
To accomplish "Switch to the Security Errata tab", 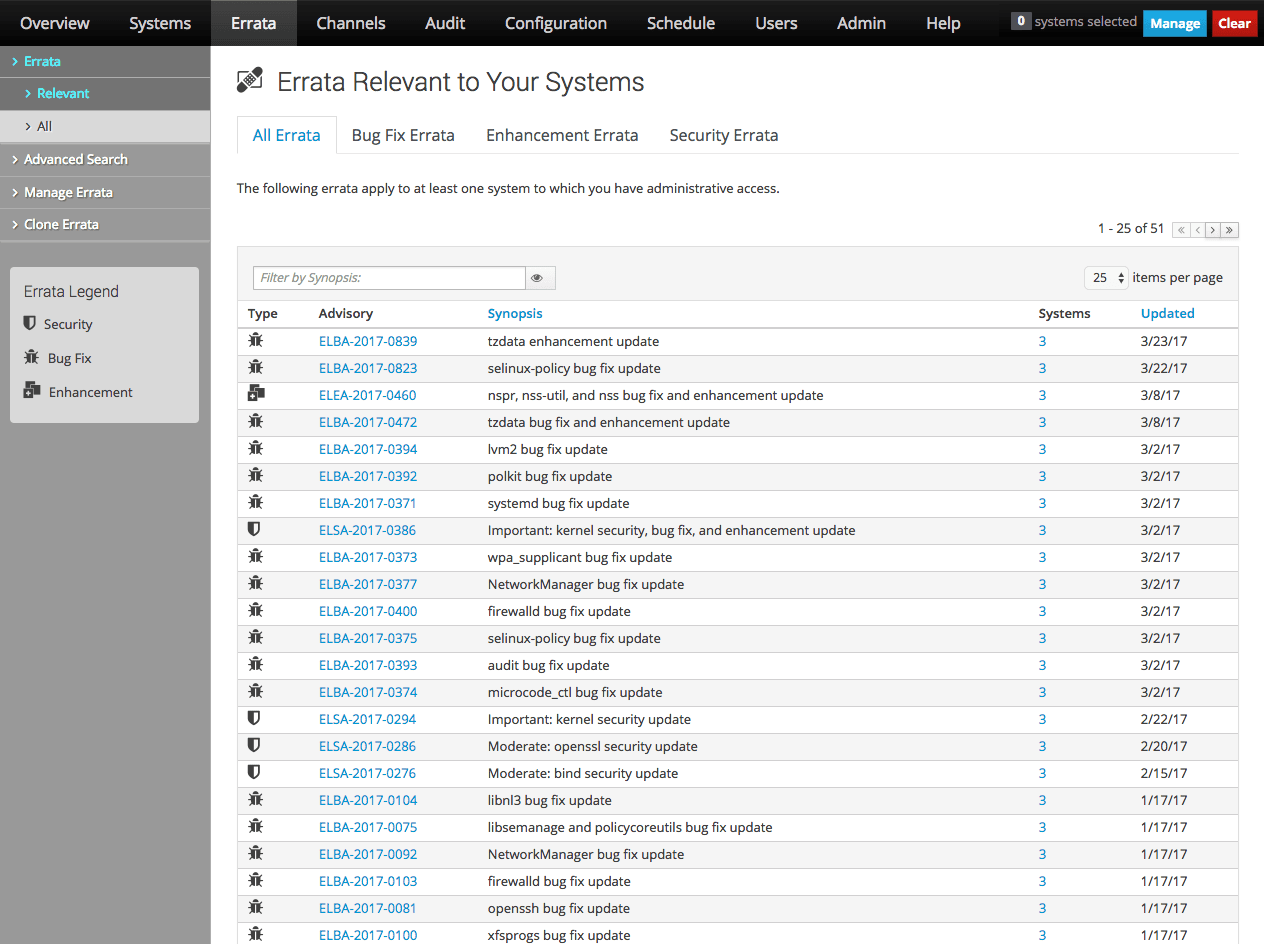I will pyautogui.click(x=724, y=135).
